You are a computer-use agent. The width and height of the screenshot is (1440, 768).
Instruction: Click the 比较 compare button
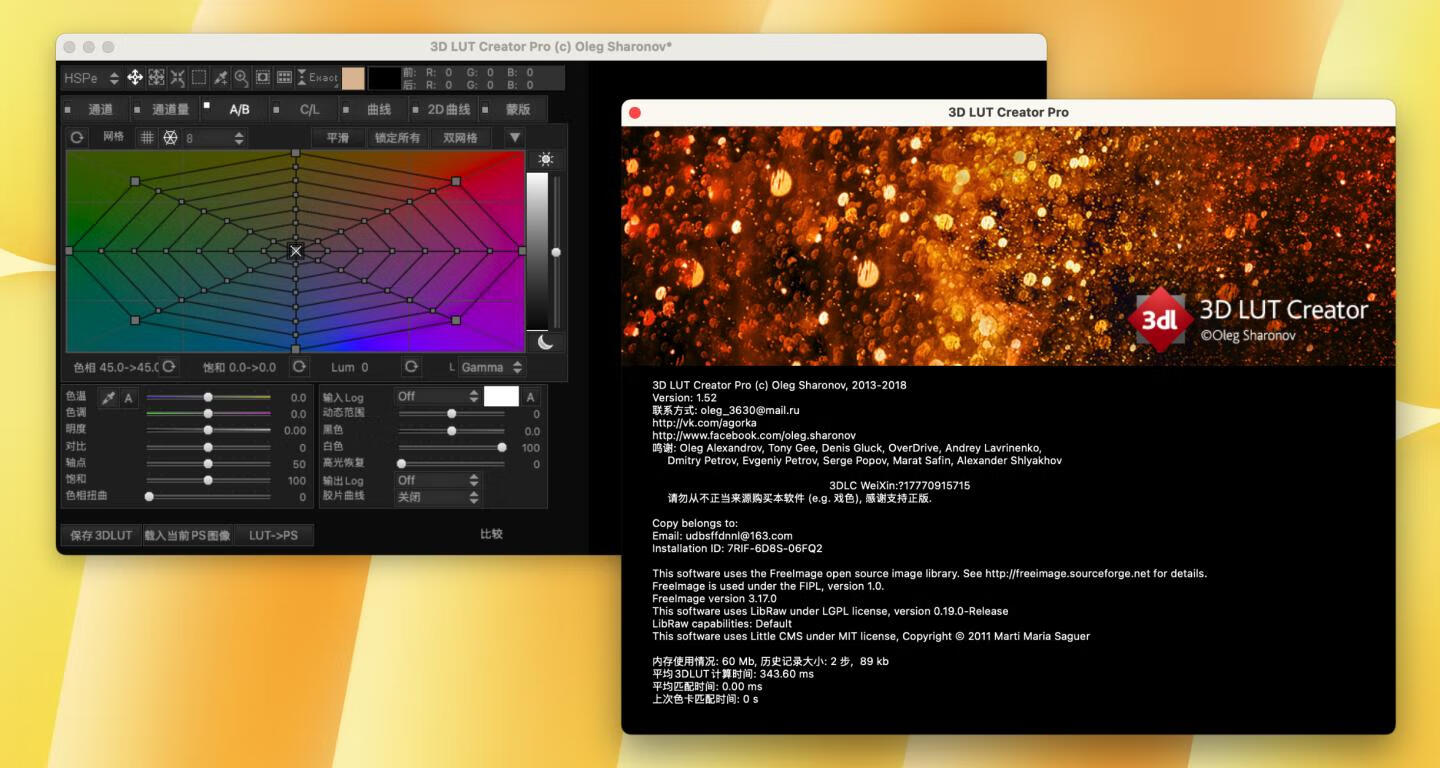coord(491,534)
